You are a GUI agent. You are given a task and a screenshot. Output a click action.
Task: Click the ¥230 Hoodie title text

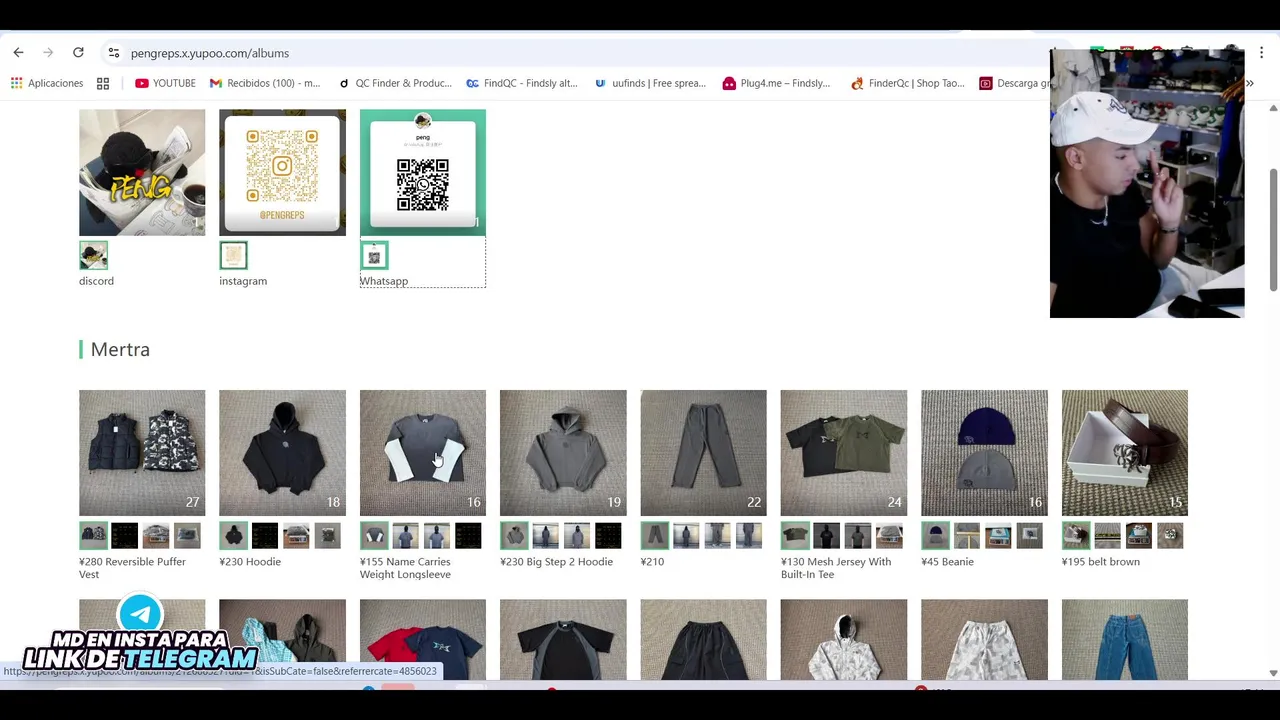250,562
